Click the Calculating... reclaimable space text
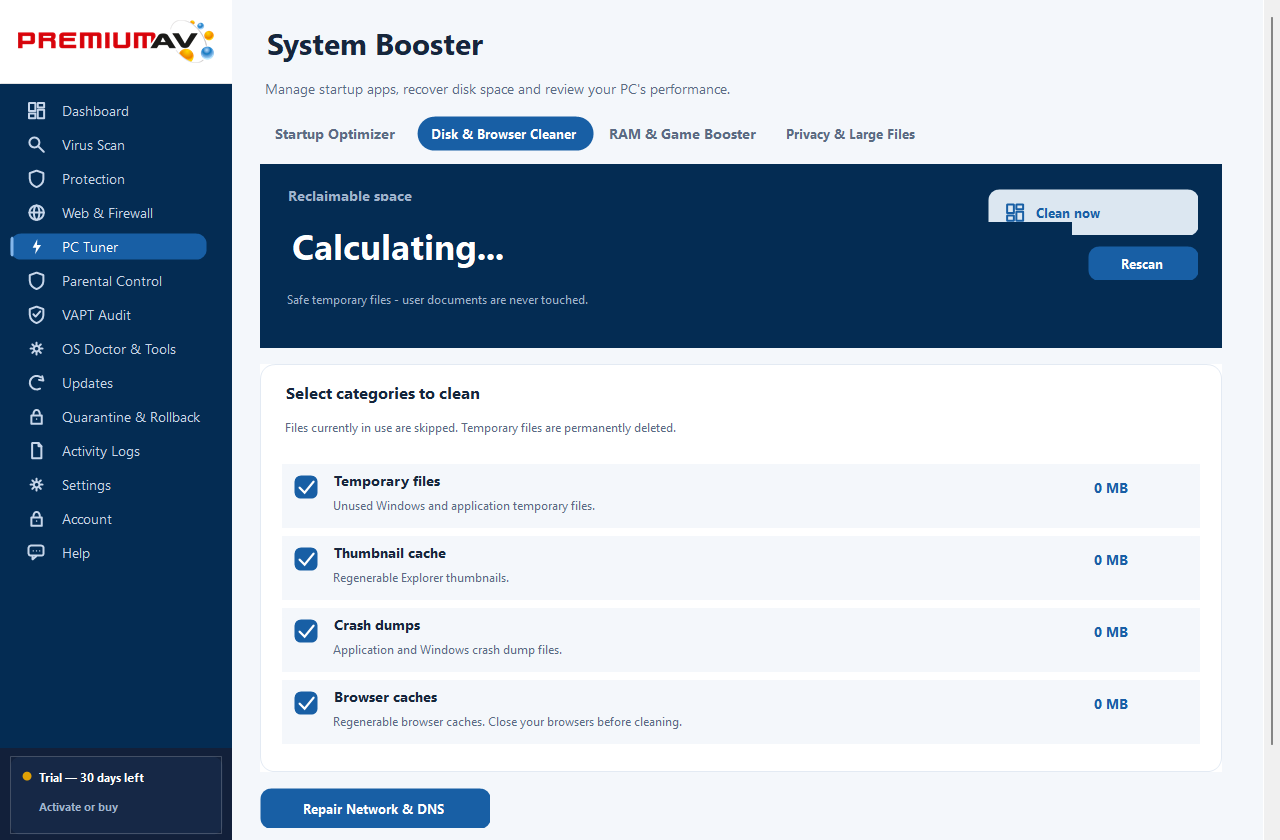Viewport: 1280px width, 840px height. click(398, 248)
